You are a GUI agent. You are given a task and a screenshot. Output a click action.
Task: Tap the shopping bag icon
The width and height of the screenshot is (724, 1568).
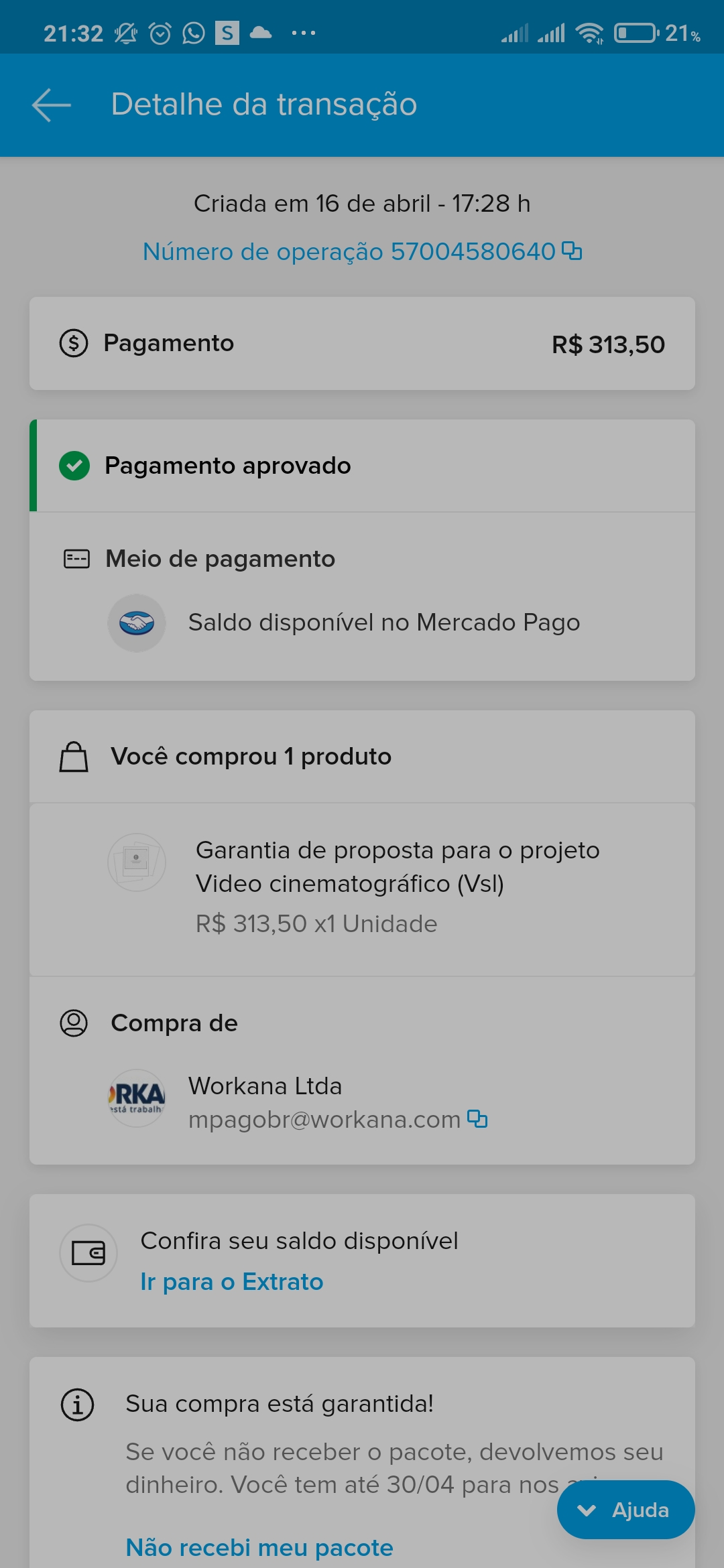point(74,757)
